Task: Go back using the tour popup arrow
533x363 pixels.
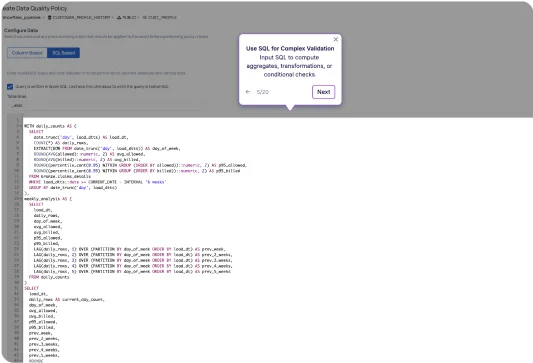Action: click(248, 92)
